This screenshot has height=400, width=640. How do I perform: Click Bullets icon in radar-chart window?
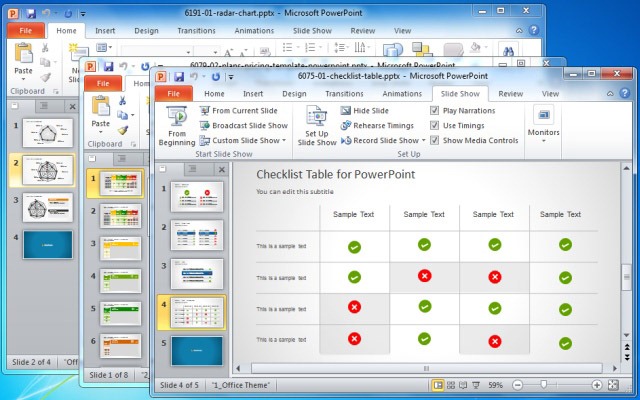point(287,48)
